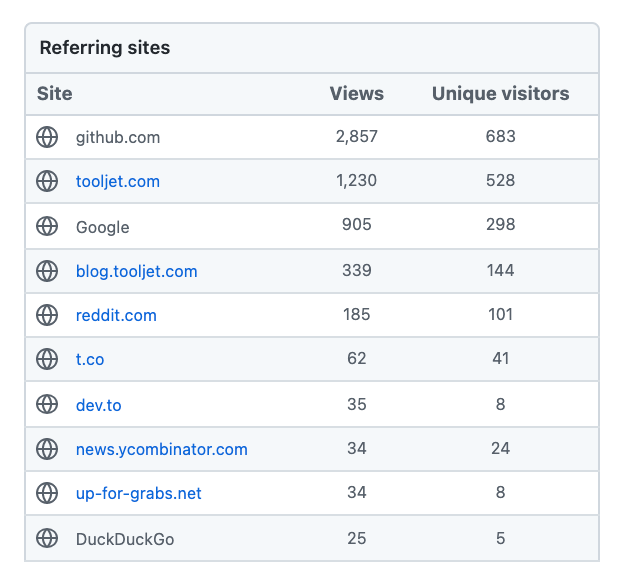Click the globe icon beside t.co
The width and height of the screenshot is (622, 586).
tap(47, 359)
